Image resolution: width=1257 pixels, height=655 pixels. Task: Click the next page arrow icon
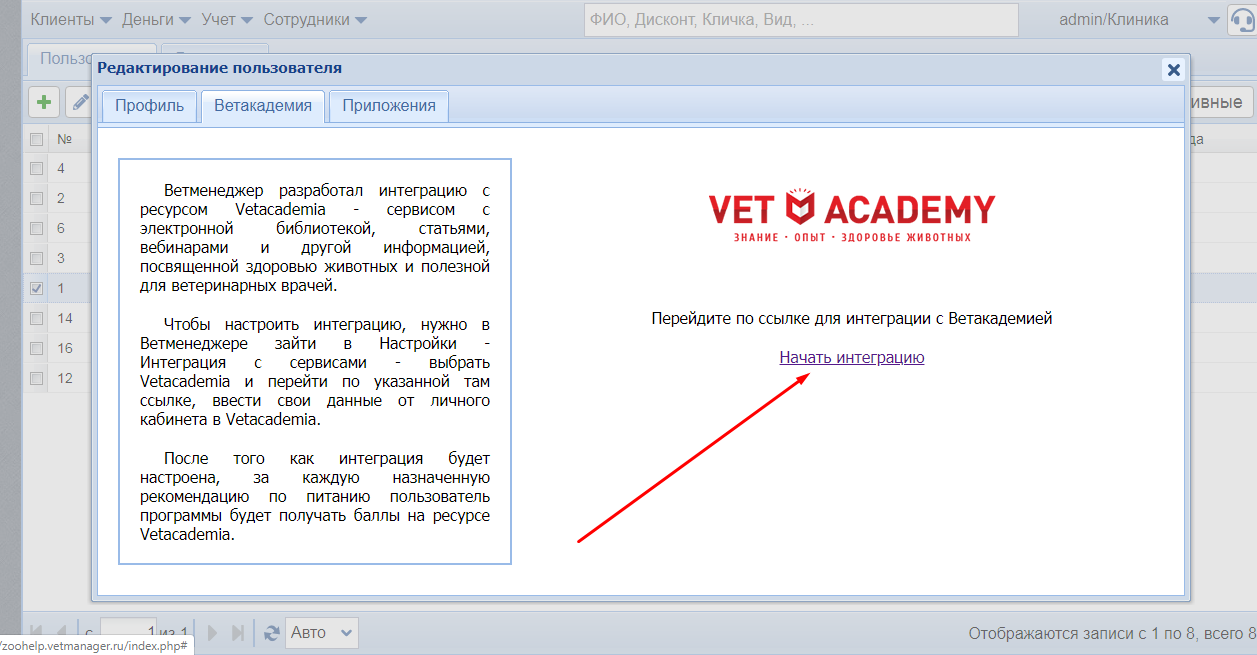pos(212,632)
